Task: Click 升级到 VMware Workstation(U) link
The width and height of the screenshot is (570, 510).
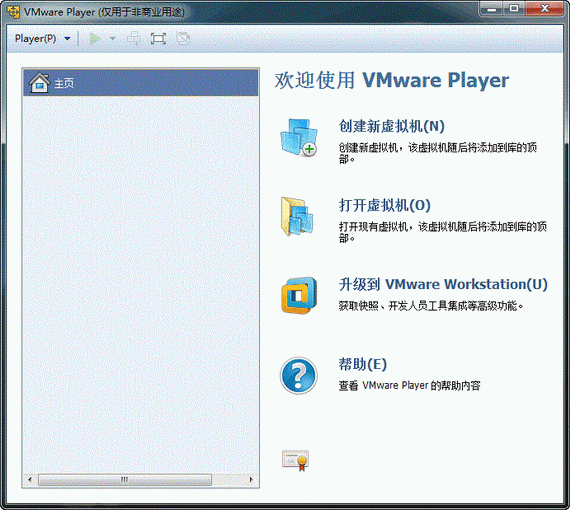Action: (x=443, y=284)
